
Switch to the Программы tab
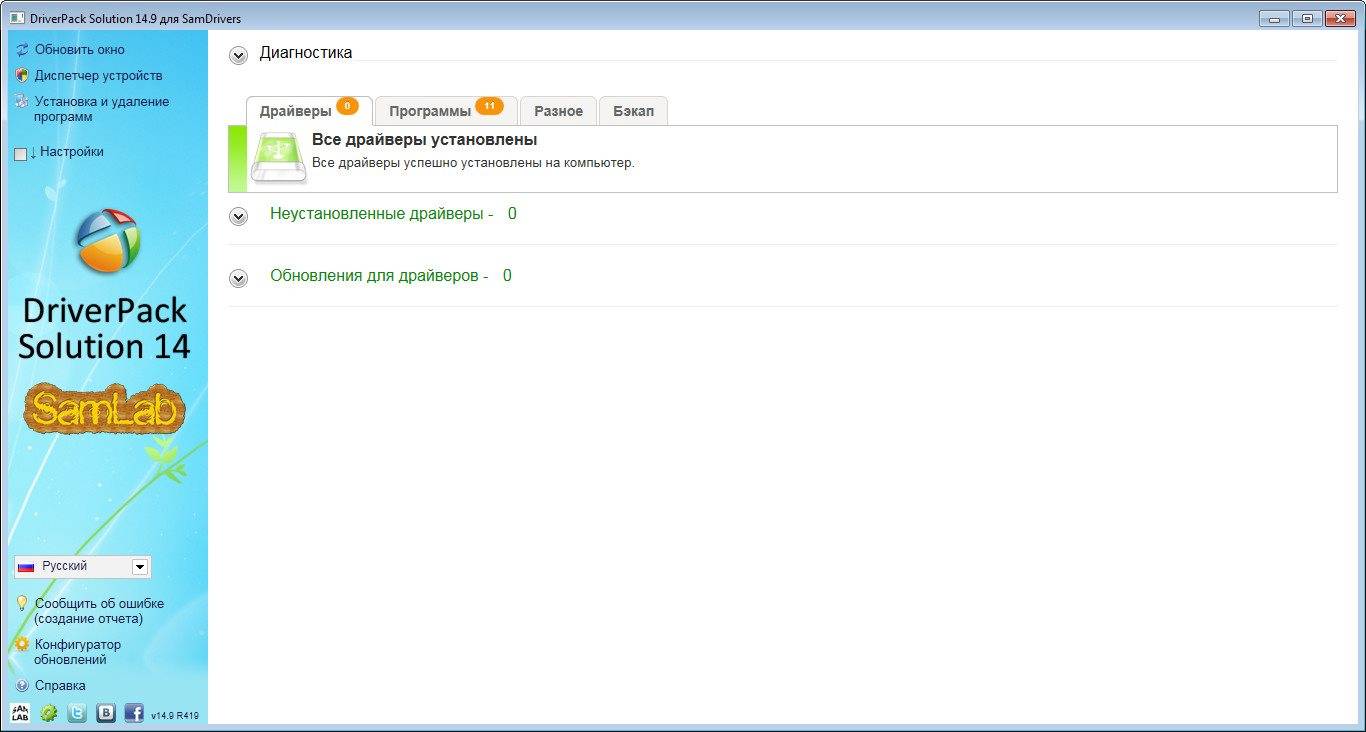446,111
